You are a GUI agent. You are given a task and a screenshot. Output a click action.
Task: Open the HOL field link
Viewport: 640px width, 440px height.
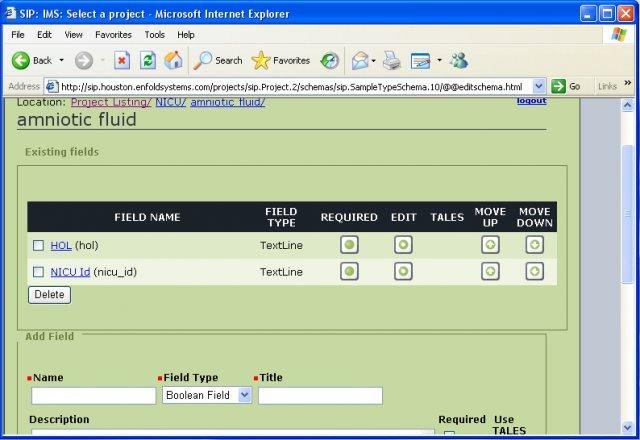61,245
